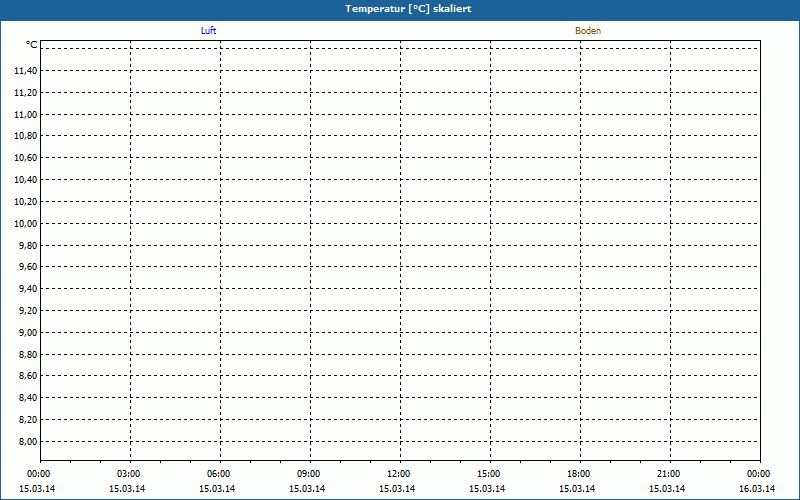Select the 9,00 axis value
800x500 pixels.
[28, 333]
